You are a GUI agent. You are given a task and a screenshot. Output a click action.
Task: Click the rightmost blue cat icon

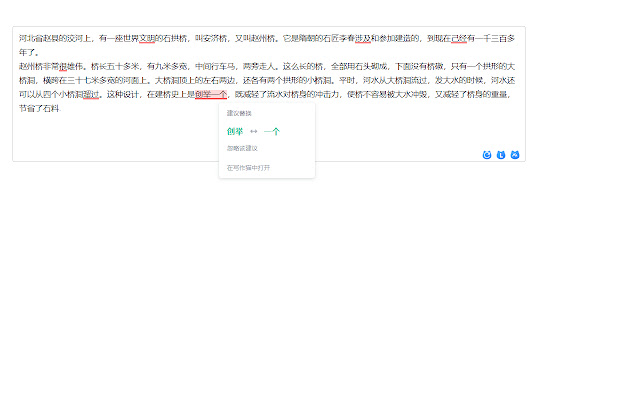click(515, 155)
